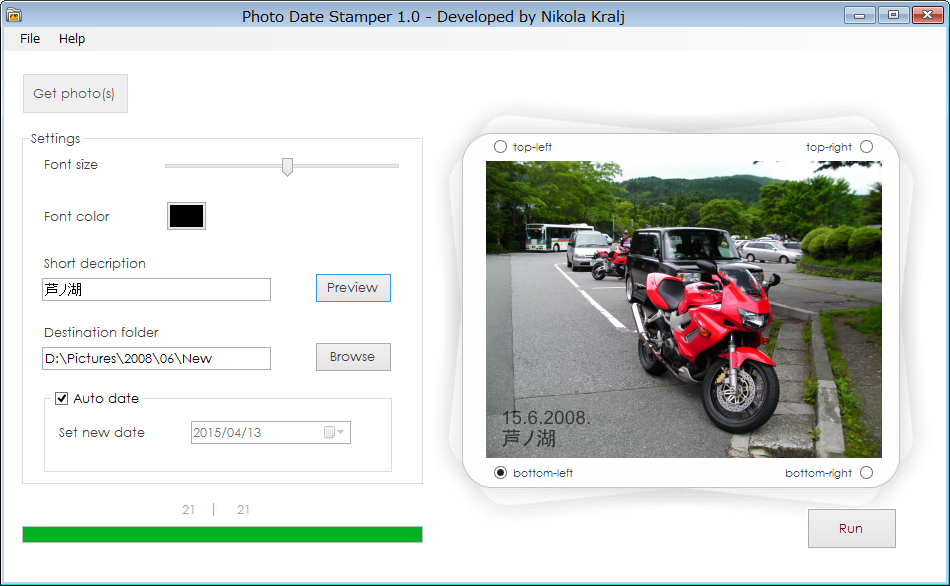This screenshot has height=586, width=950.
Task: Open the Help menu
Action: click(71, 38)
